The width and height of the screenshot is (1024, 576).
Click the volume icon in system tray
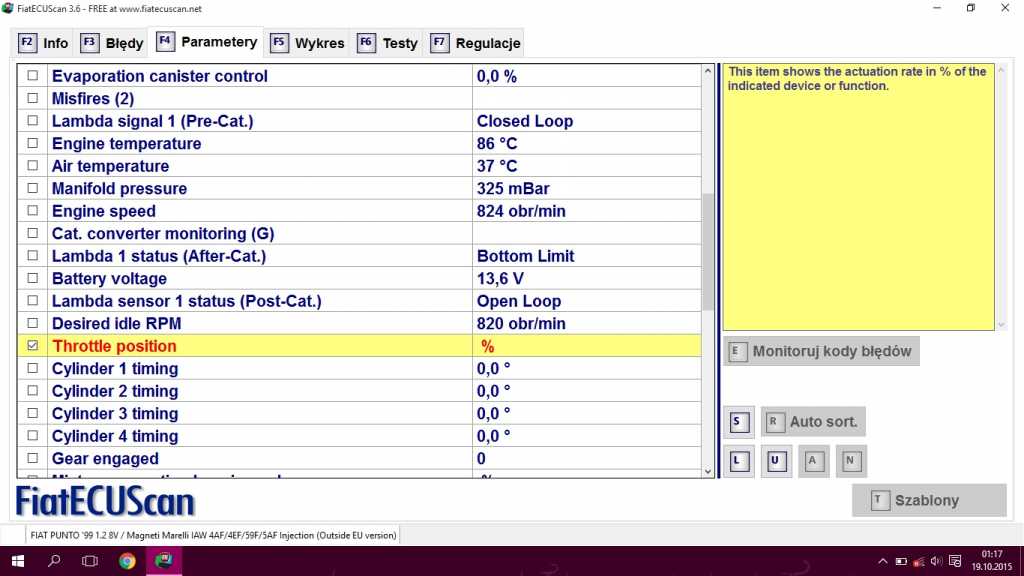935,561
